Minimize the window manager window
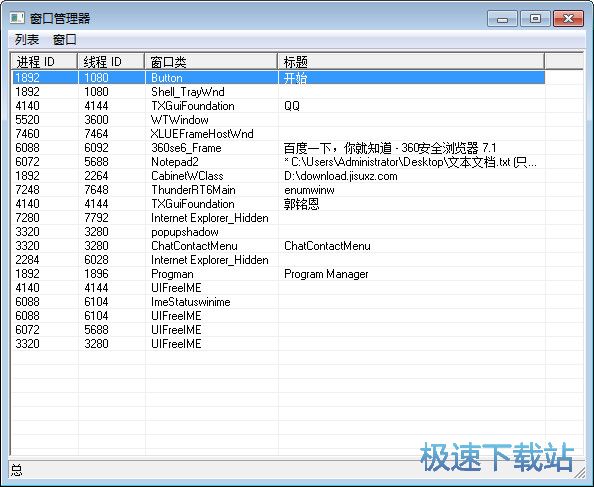Screen dimensions: 594x487 point(502,18)
